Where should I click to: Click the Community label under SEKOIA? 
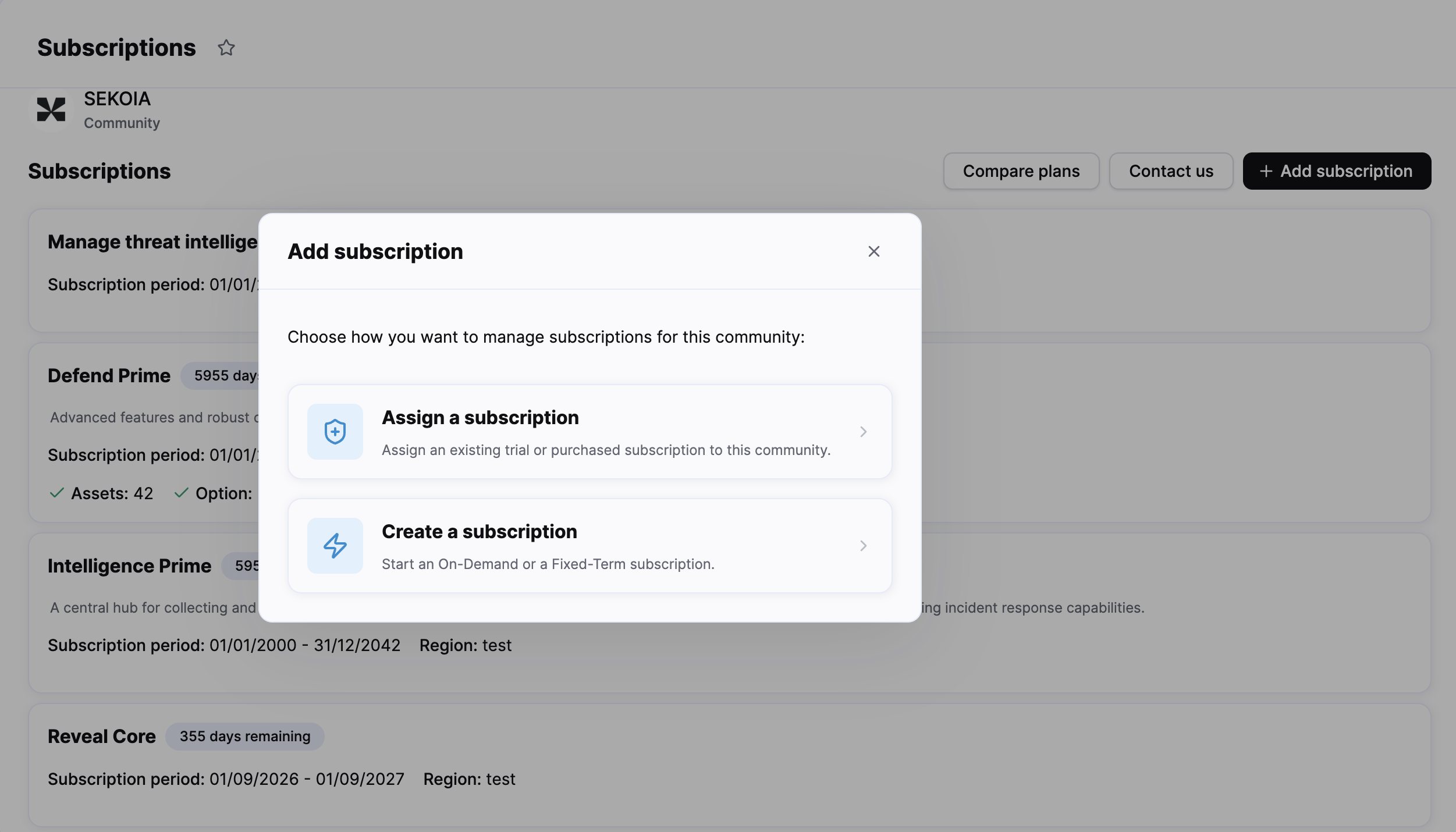122,123
